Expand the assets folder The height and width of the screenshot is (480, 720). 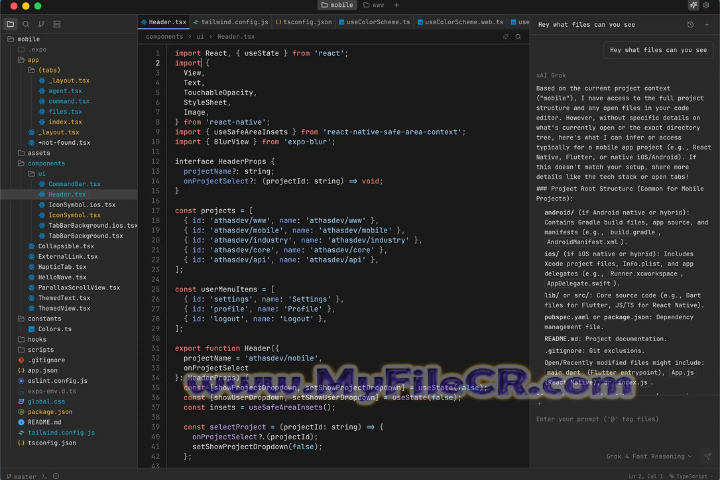click(34, 153)
